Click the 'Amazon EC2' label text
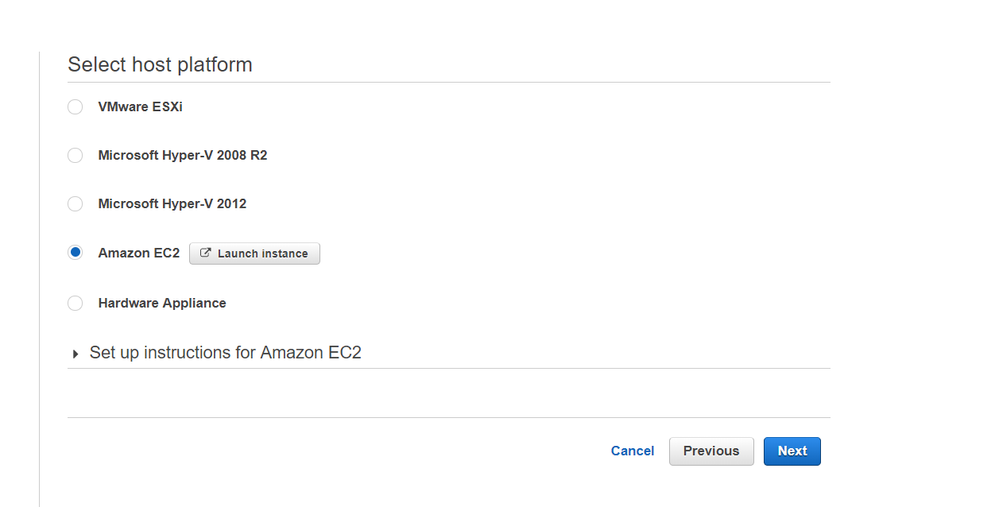999x507 pixels. 138,253
